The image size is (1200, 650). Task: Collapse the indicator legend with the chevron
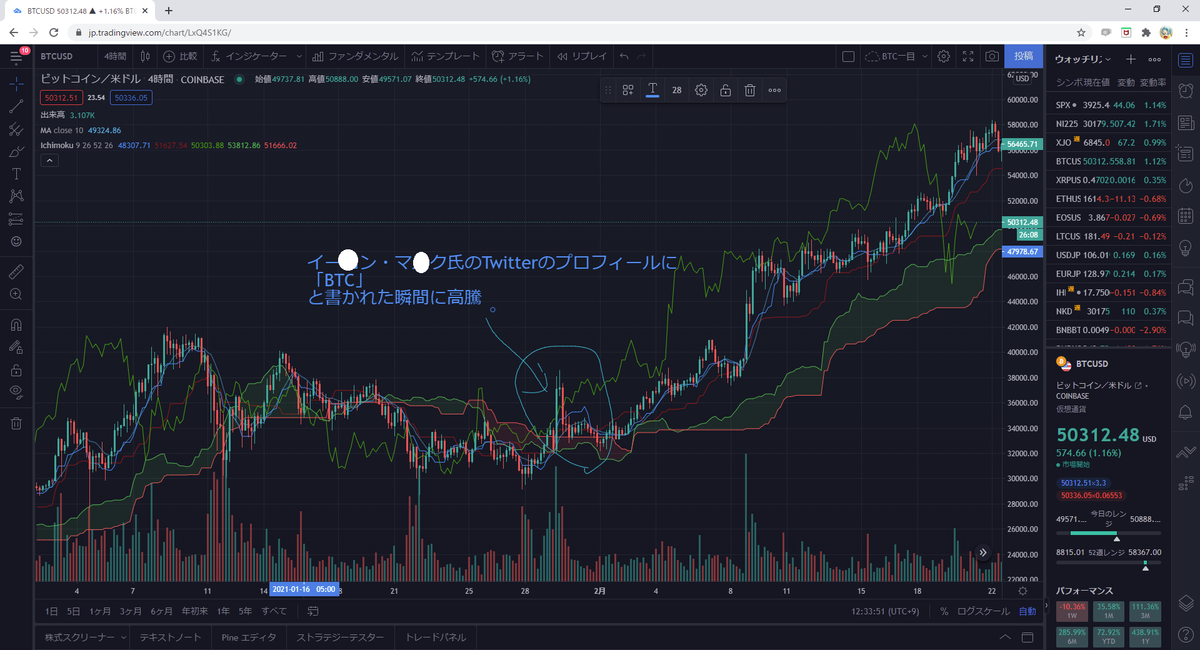pos(48,161)
